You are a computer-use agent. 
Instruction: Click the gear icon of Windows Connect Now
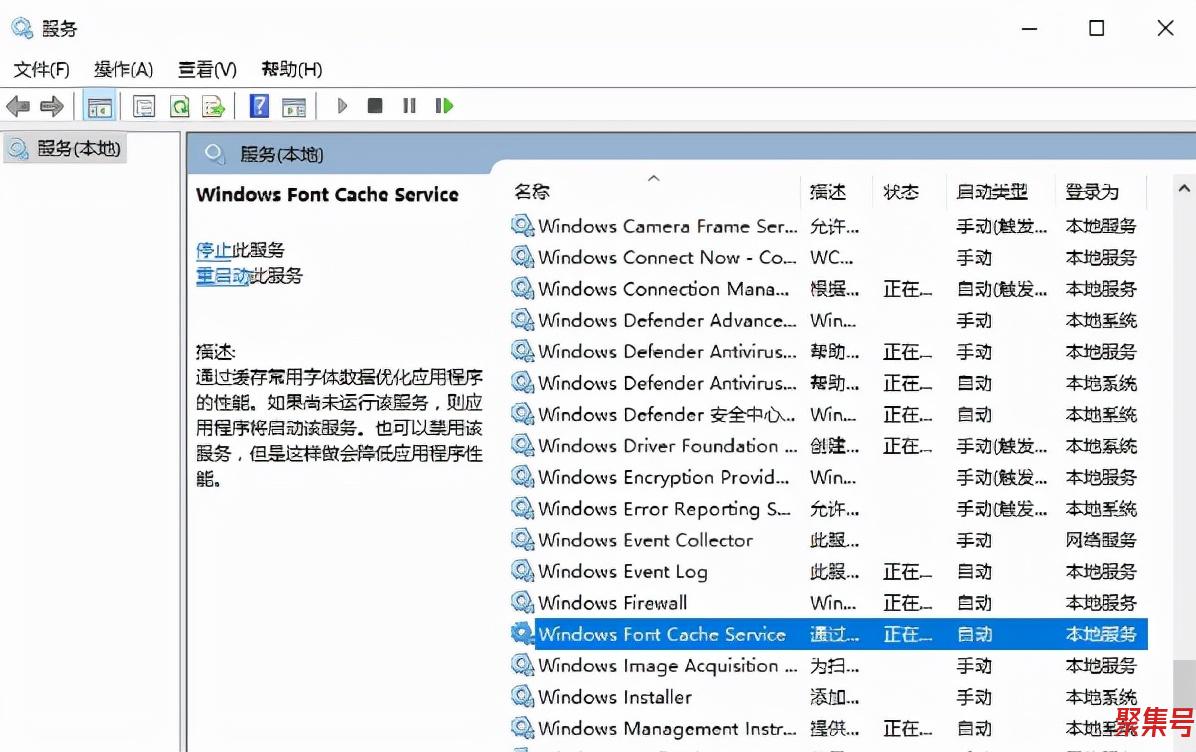click(522, 257)
